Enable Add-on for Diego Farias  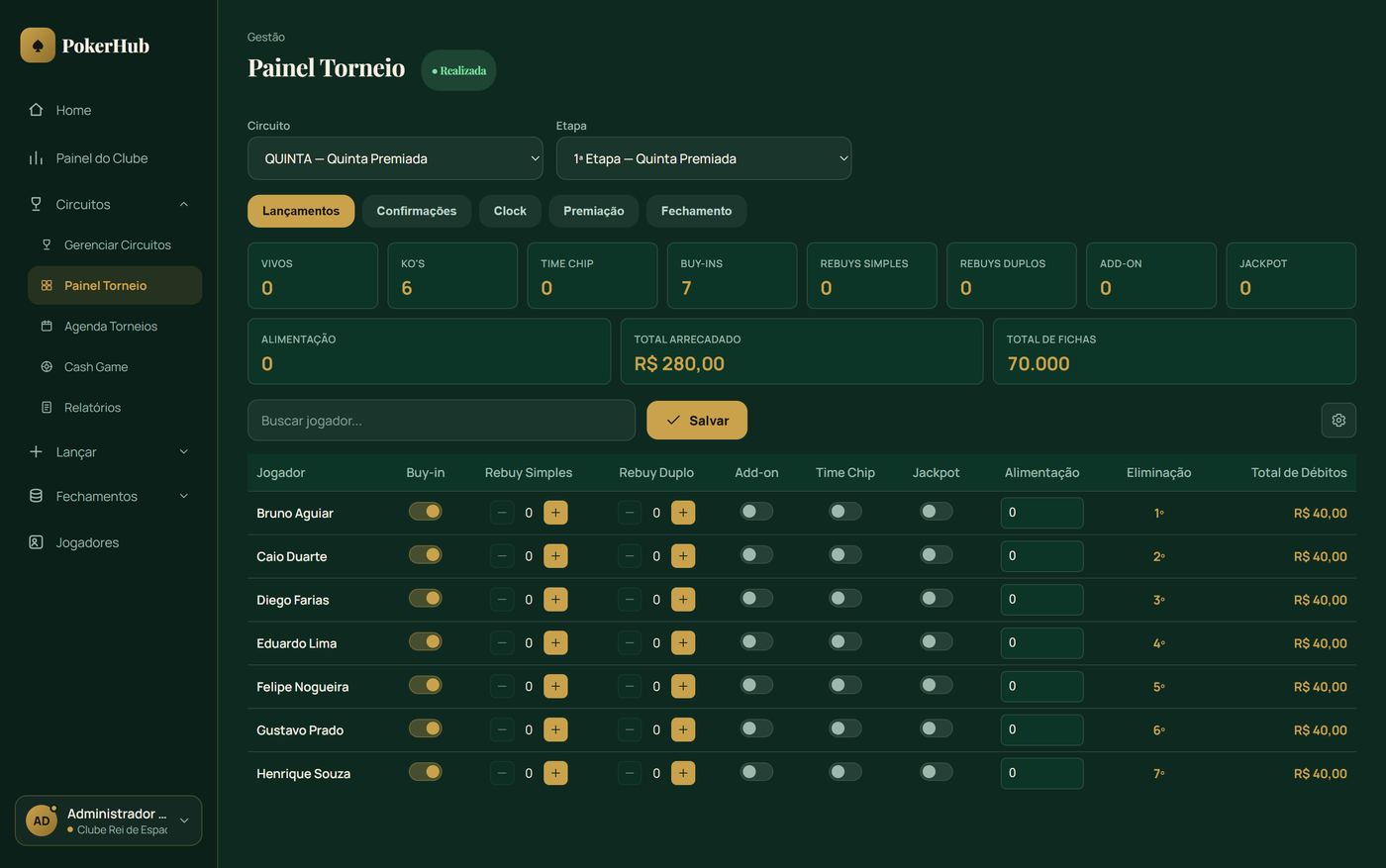(x=756, y=599)
